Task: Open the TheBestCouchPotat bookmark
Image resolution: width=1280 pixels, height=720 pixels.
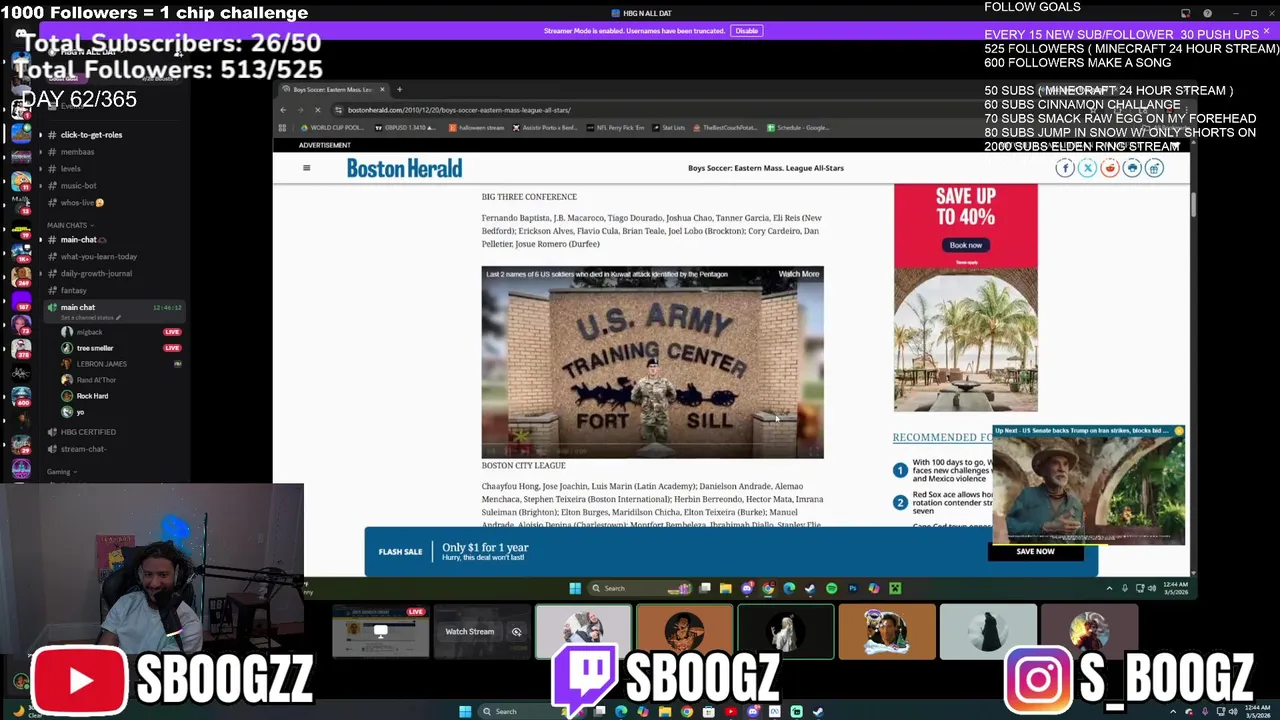Action: tap(726, 128)
